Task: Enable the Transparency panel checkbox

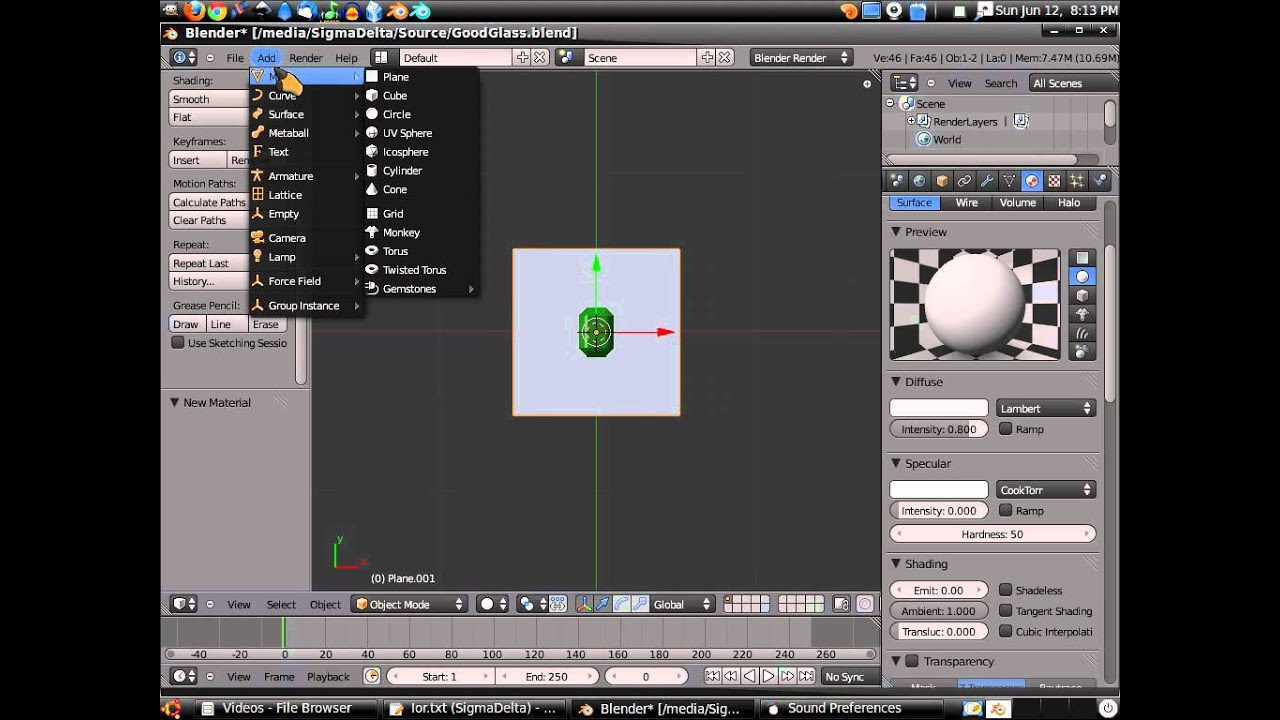Action: [912, 661]
